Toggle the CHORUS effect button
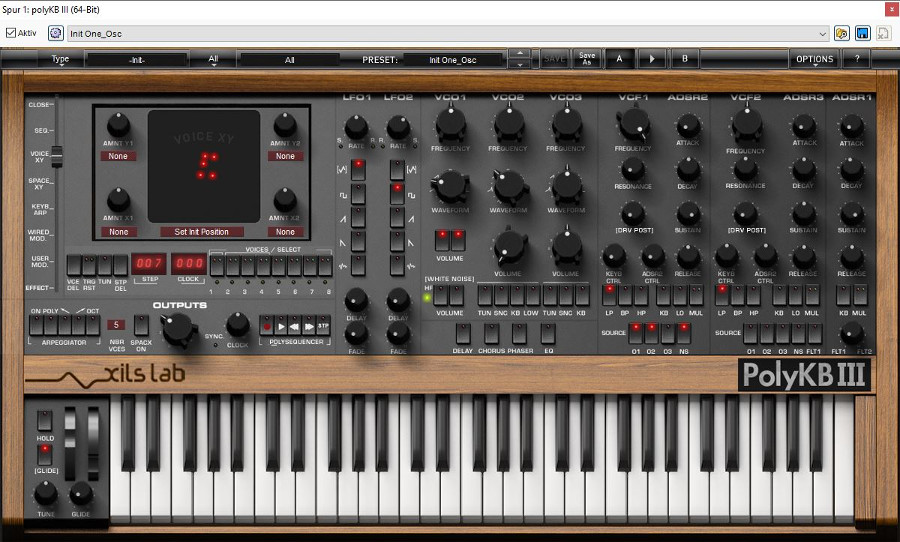Image resolution: width=900 pixels, height=542 pixels. pyautogui.click(x=491, y=334)
